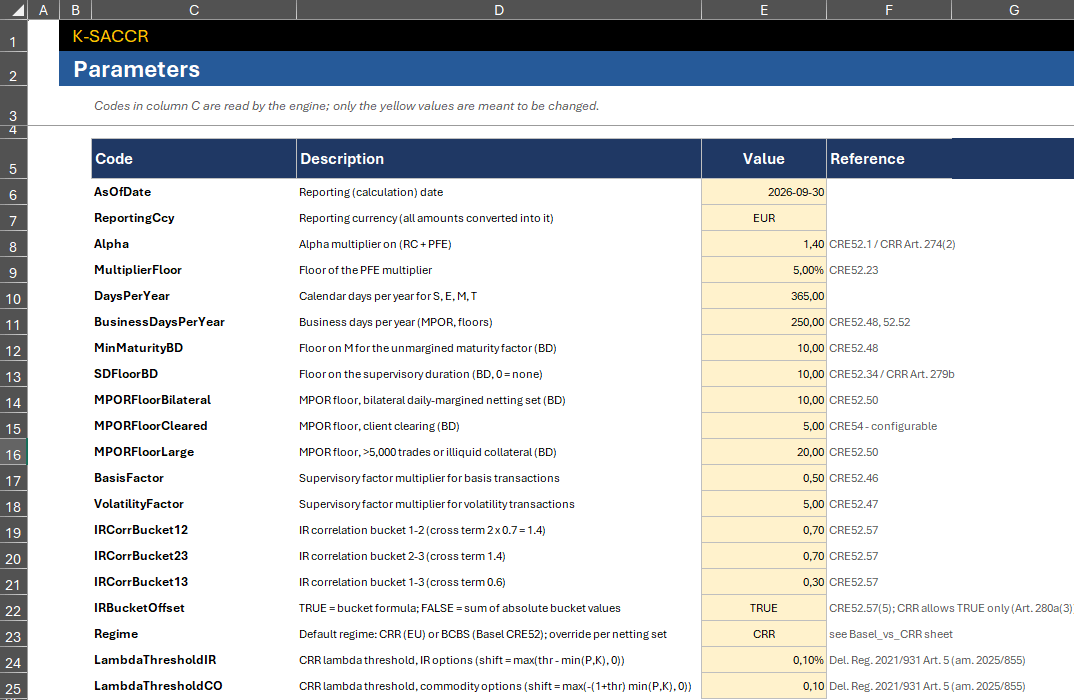
Task: Select the IRBucketOffset value TRUE
Action: tap(764, 608)
